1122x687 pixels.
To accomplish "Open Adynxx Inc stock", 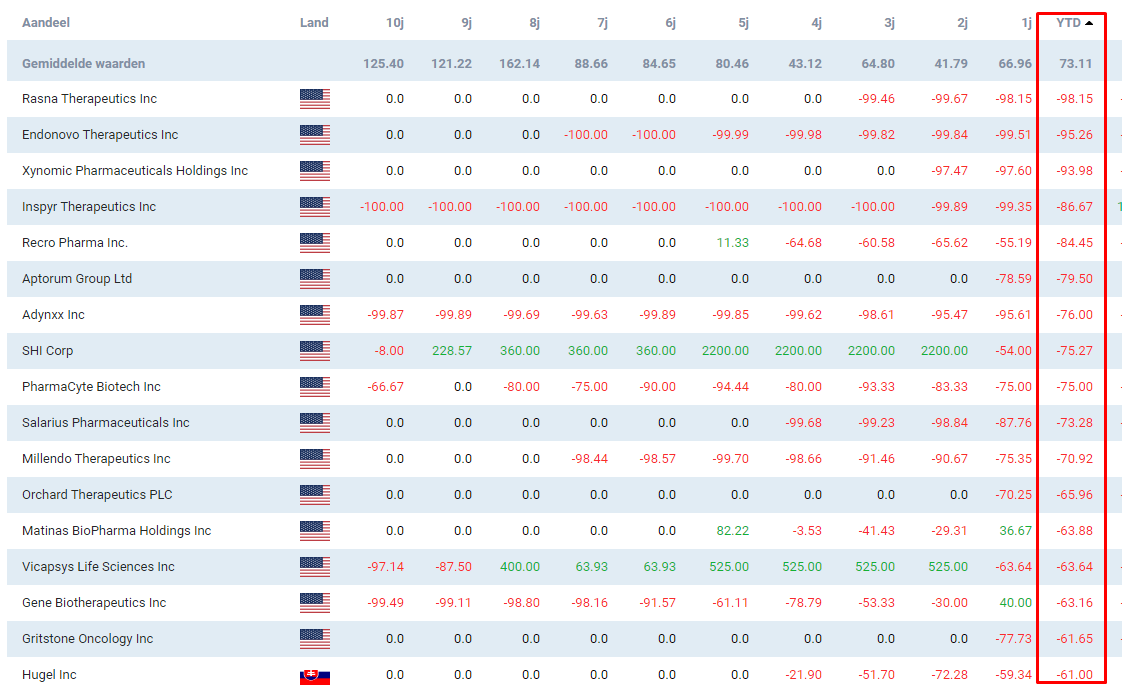I will pos(53,315).
